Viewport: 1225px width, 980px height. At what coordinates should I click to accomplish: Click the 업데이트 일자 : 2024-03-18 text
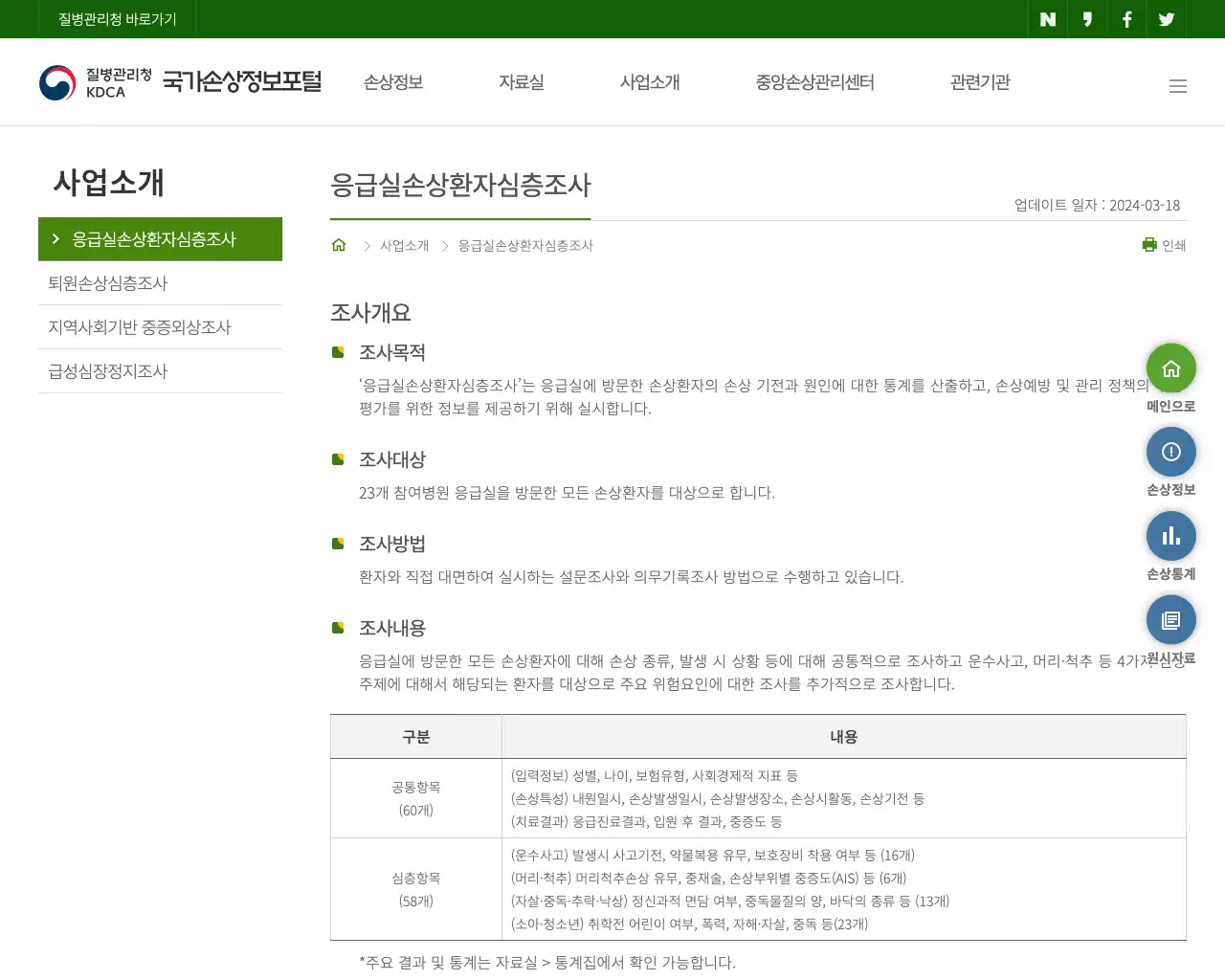coord(1097,205)
